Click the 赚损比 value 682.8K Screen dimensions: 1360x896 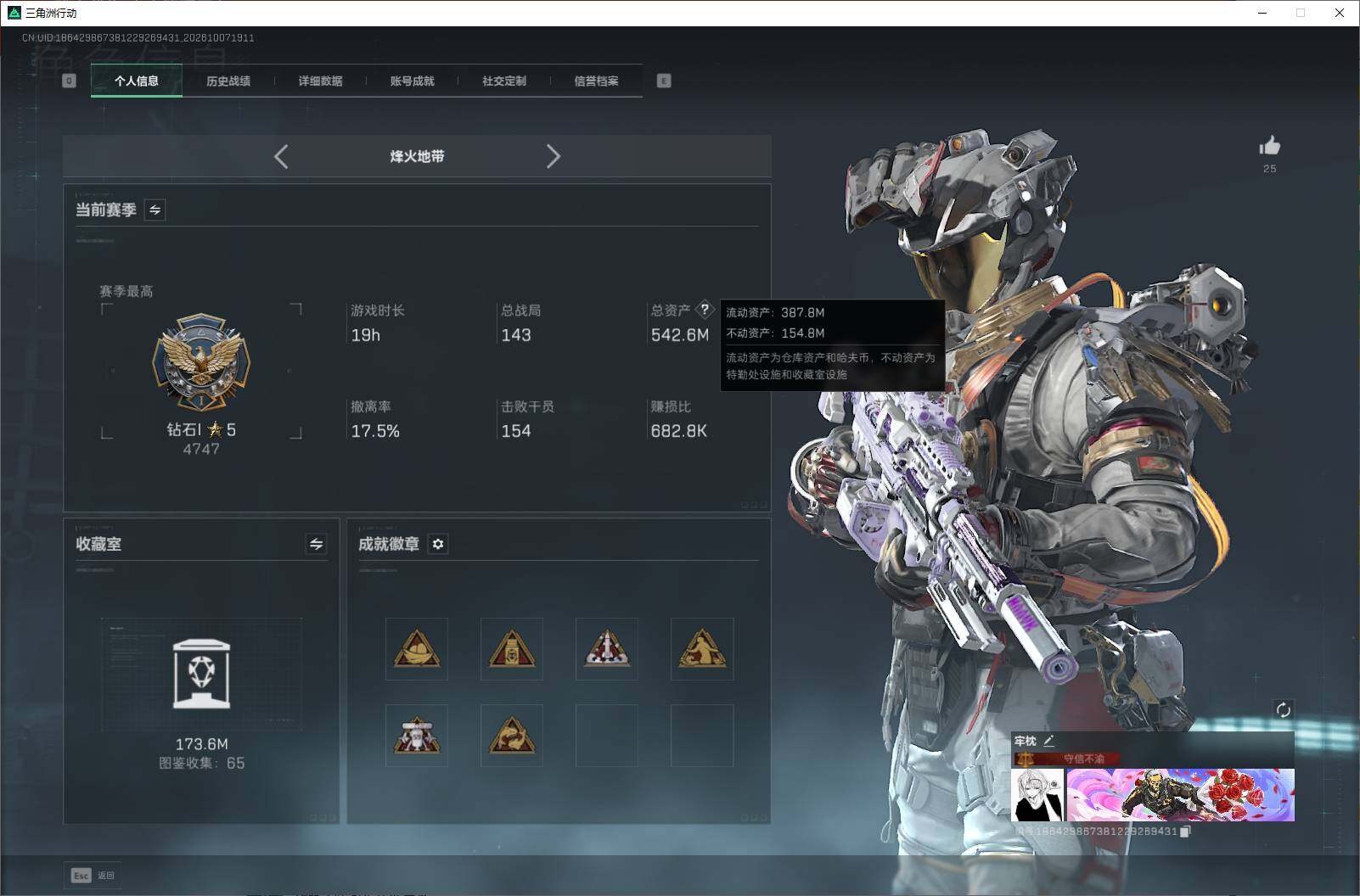[679, 431]
